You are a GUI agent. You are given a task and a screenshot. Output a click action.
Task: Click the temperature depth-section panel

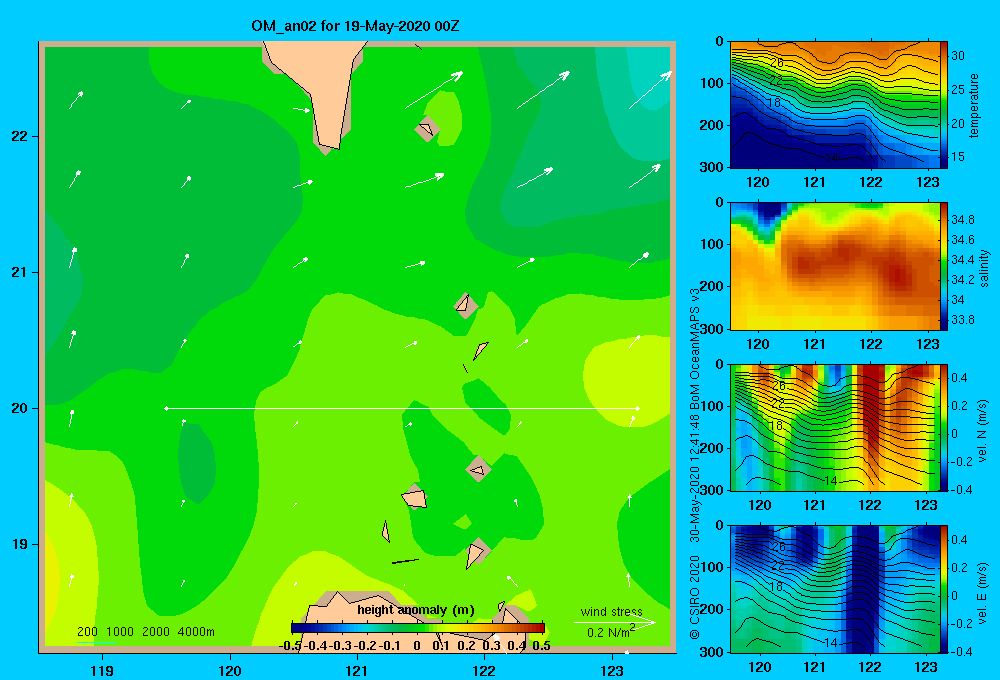point(835,105)
